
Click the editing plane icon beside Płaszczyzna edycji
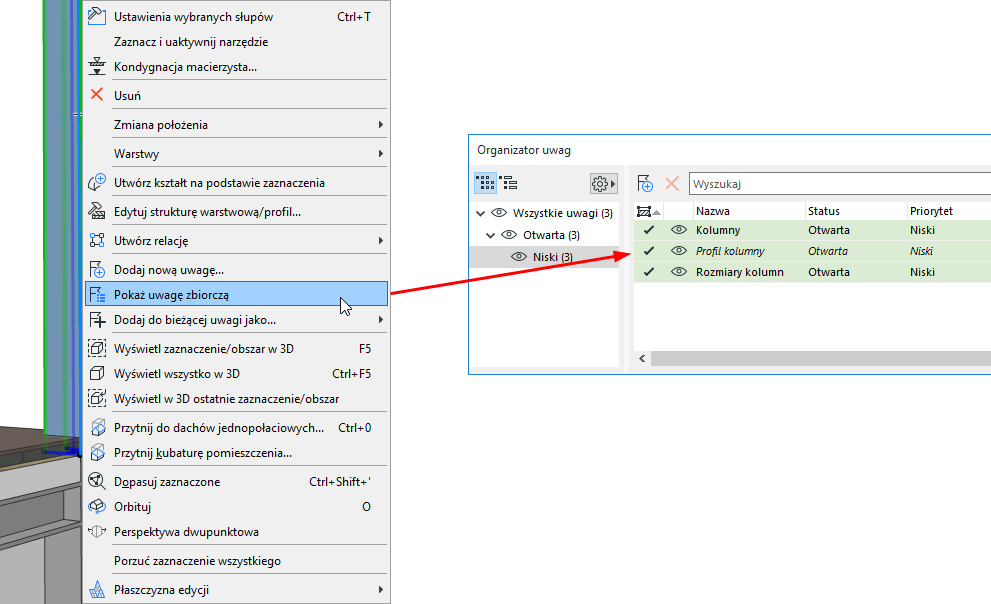pyautogui.click(x=97, y=589)
